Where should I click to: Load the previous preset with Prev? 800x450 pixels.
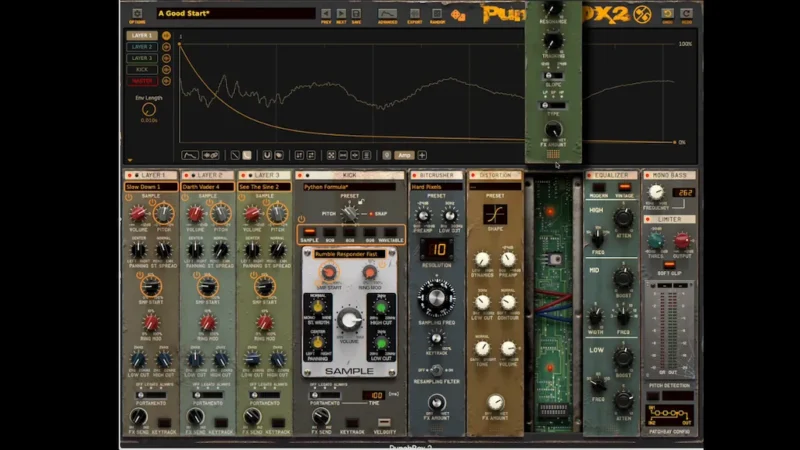(326, 14)
